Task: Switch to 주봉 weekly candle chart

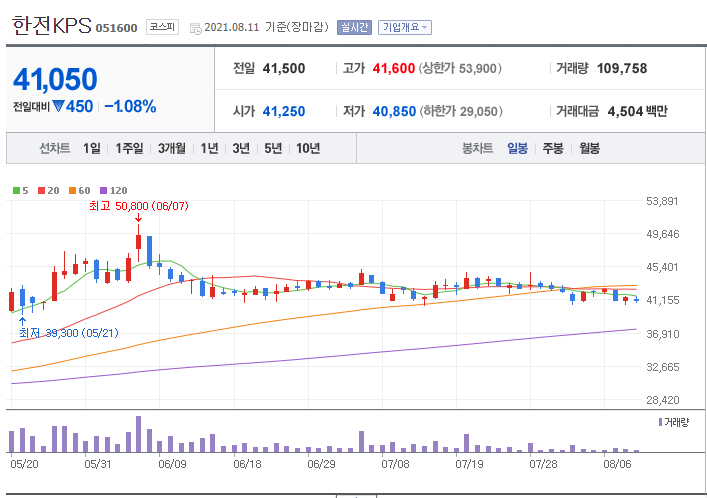Action: click(553, 148)
